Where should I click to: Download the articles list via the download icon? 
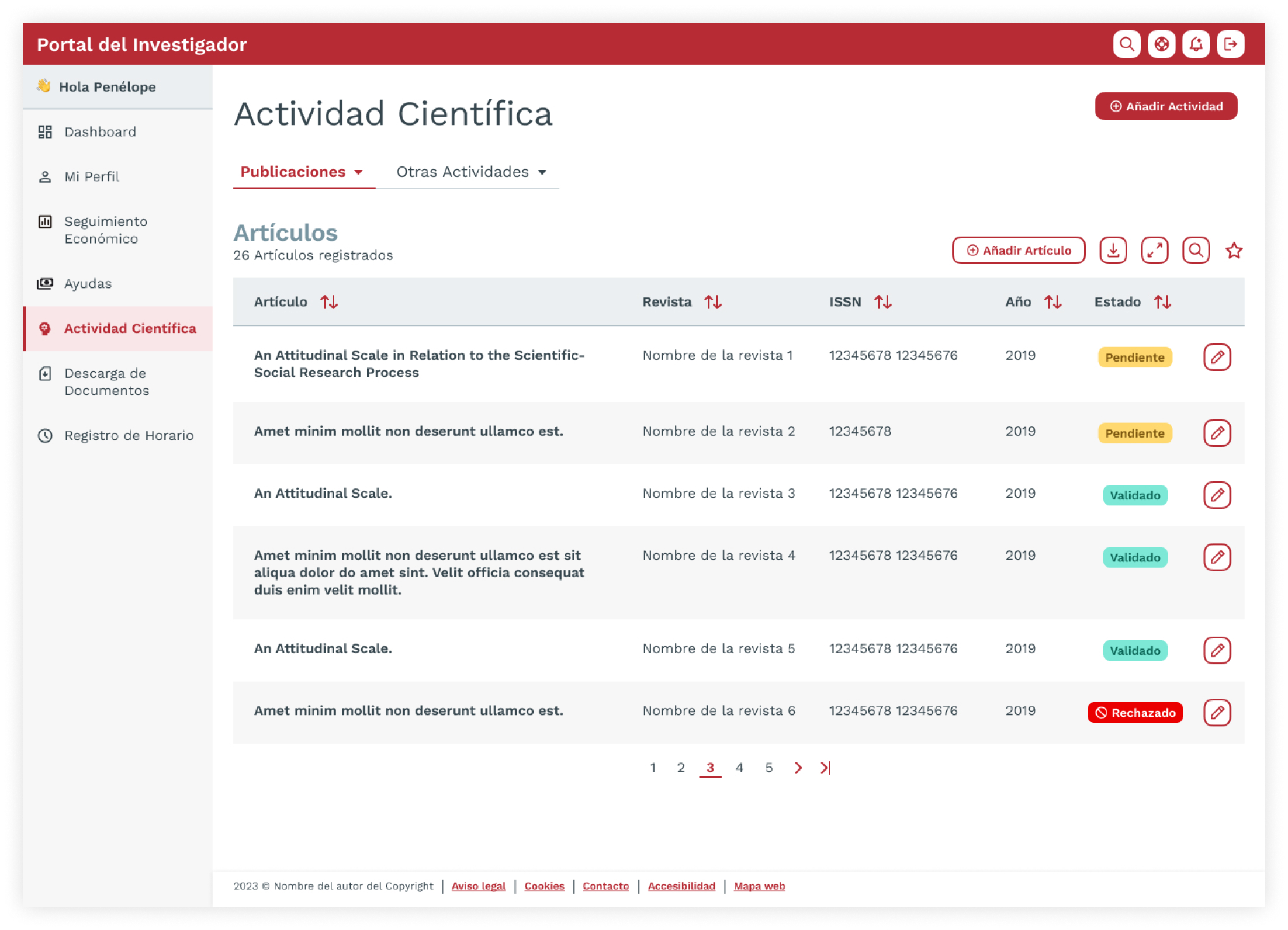tap(1113, 250)
